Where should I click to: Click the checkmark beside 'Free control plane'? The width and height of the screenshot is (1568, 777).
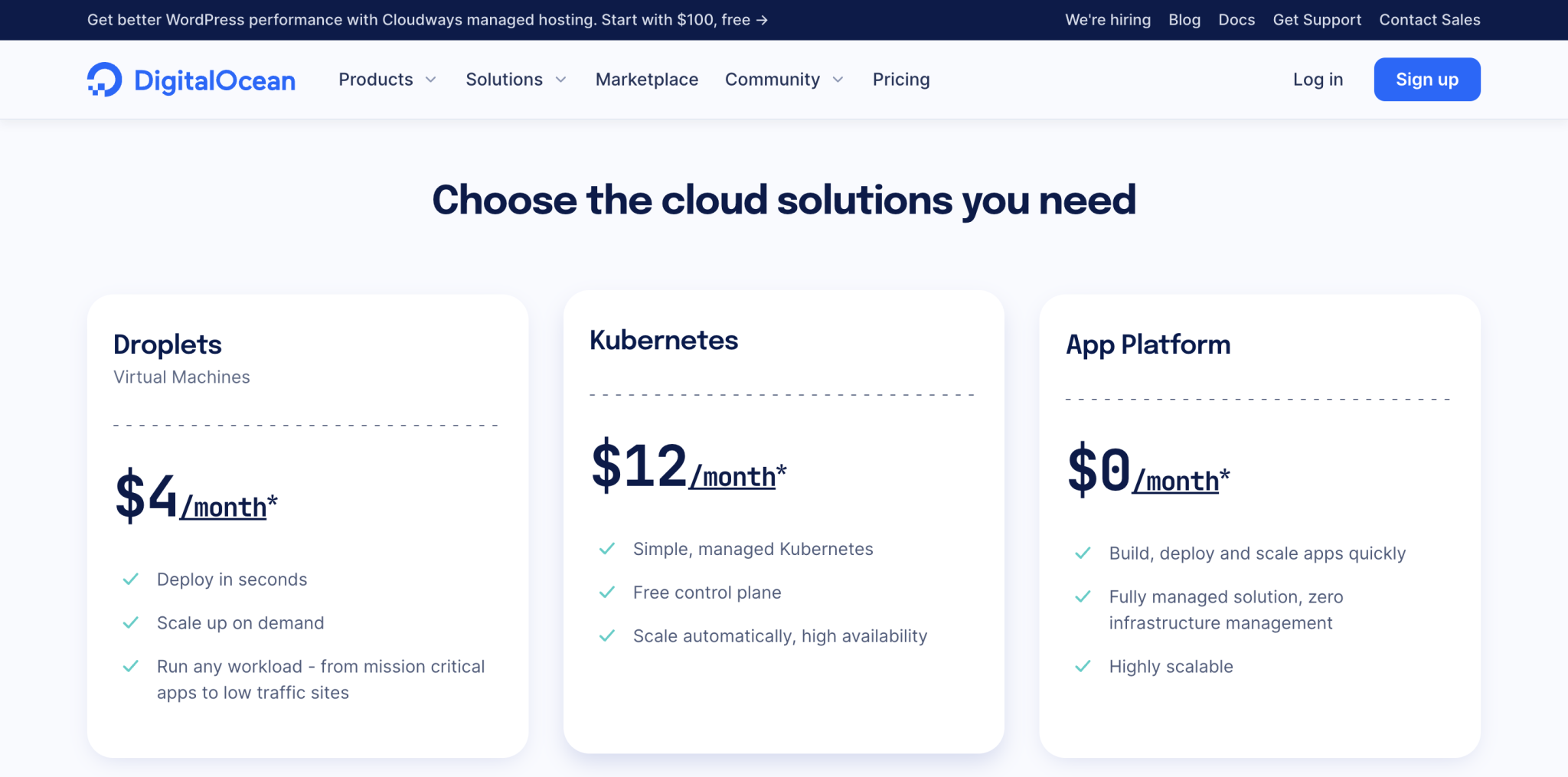coord(607,593)
